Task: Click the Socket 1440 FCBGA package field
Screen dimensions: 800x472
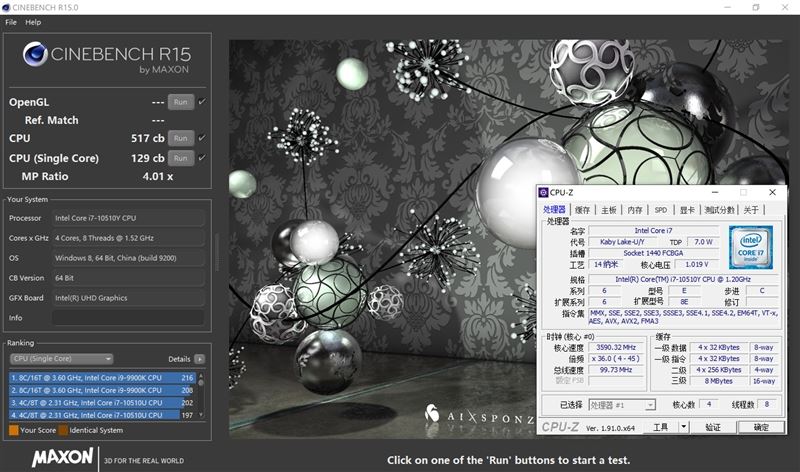Action: (654, 253)
